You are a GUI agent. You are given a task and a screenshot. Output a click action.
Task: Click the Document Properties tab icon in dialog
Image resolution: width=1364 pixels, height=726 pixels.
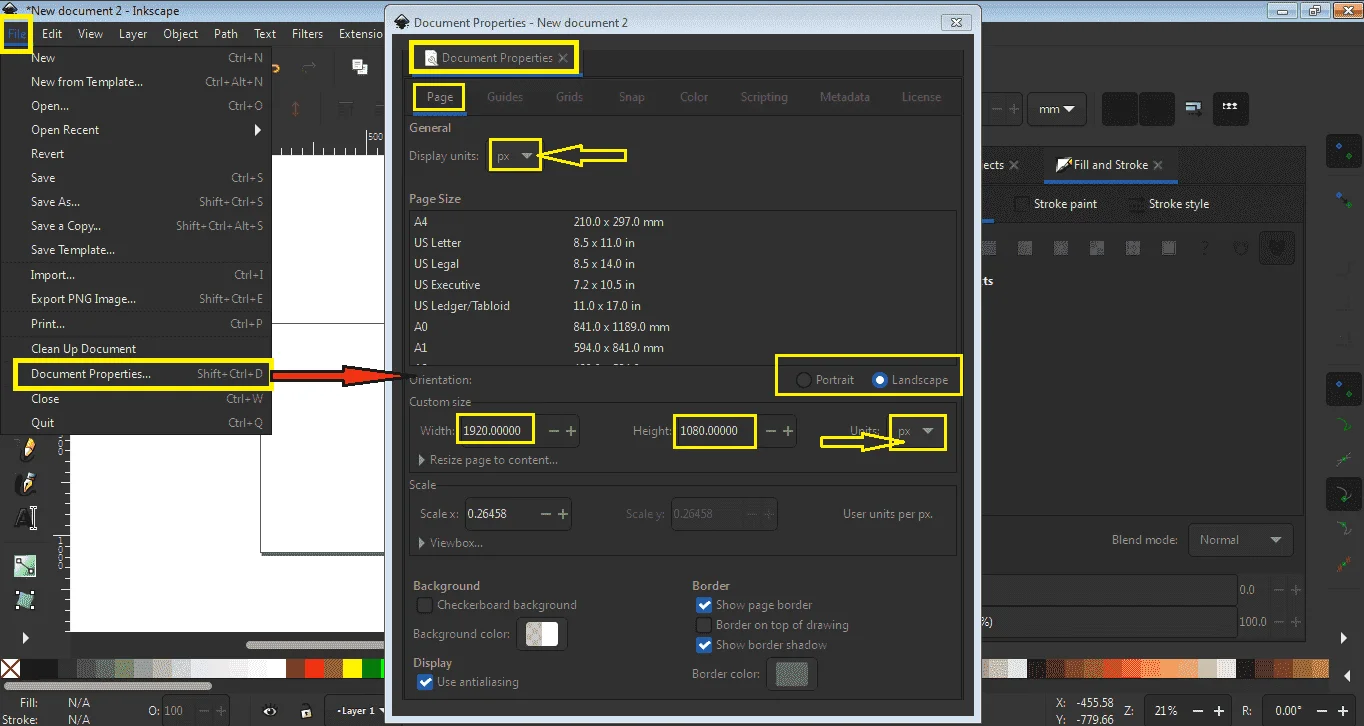431,58
